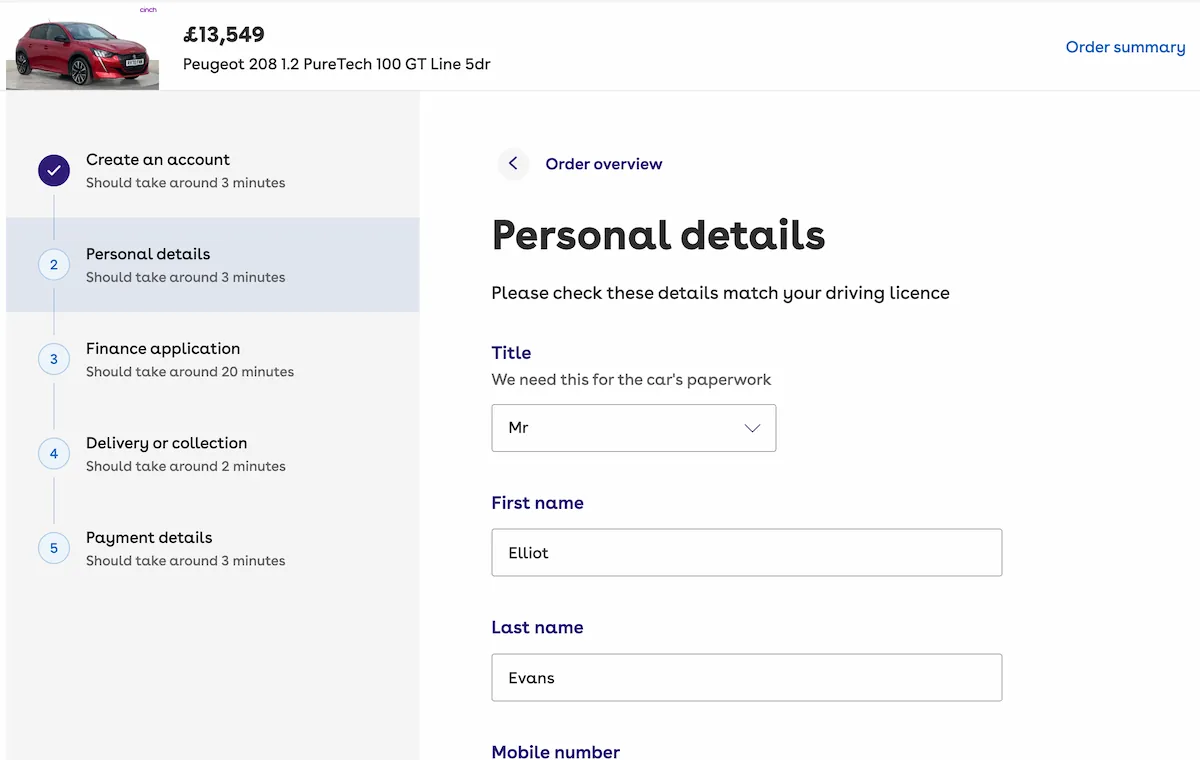Click the step 5 number circle
This screenshot has height=760, width=1200.
54,548
